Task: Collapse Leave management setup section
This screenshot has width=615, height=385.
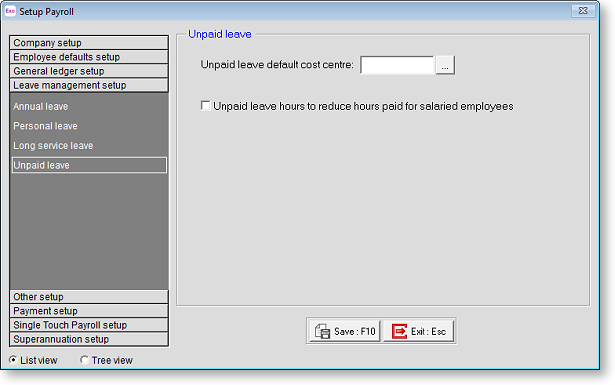Action: [89, 85]
